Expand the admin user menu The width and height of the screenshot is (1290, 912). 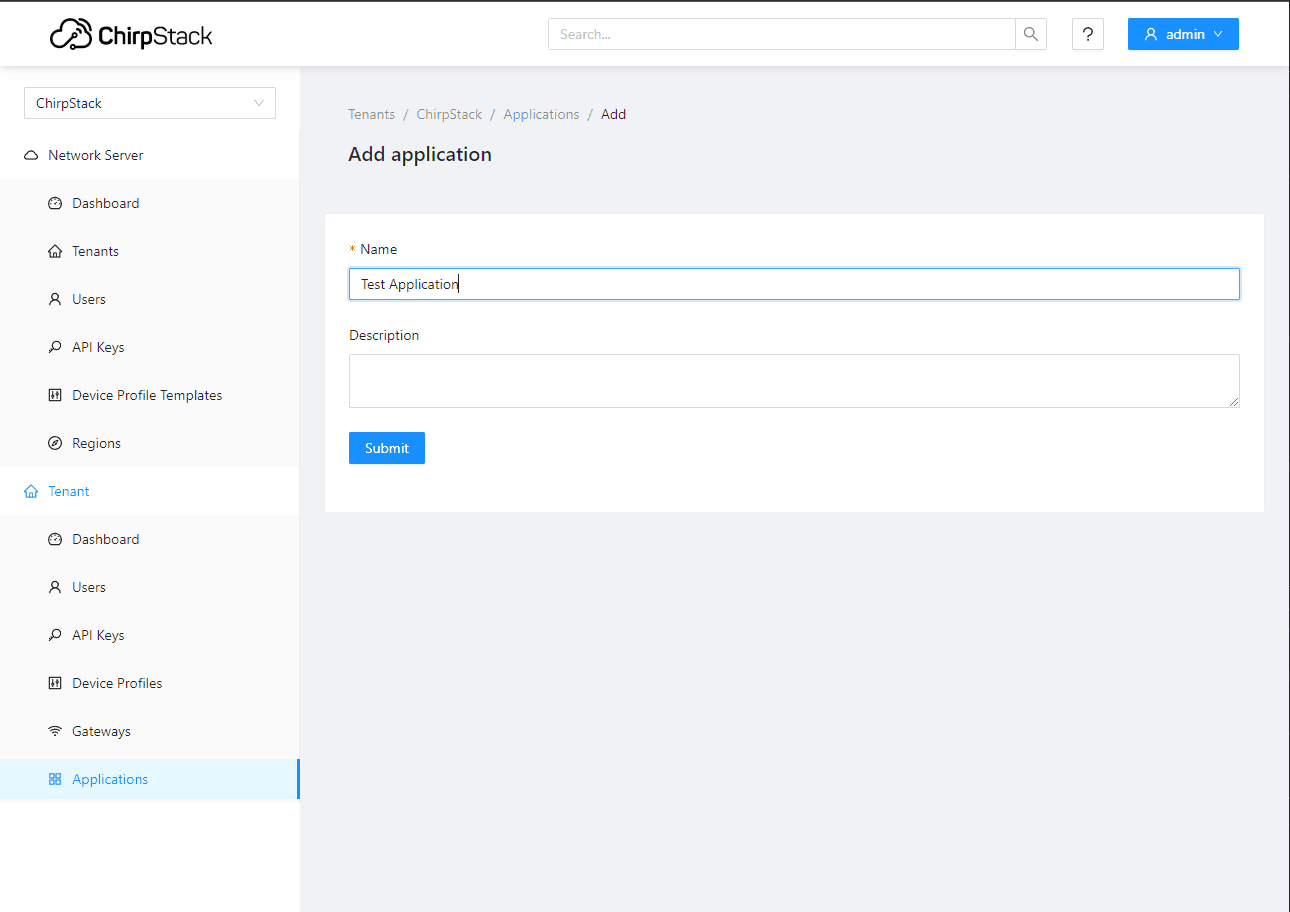tap(1183, 34)
